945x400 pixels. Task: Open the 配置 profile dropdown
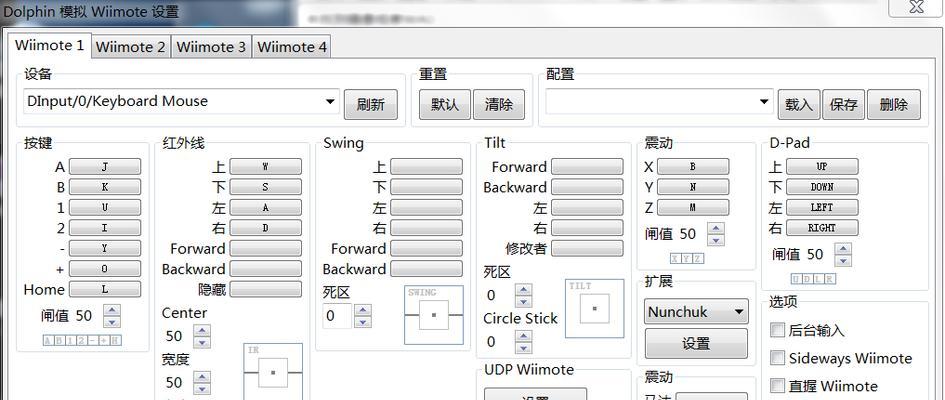[x=659, y=101]
